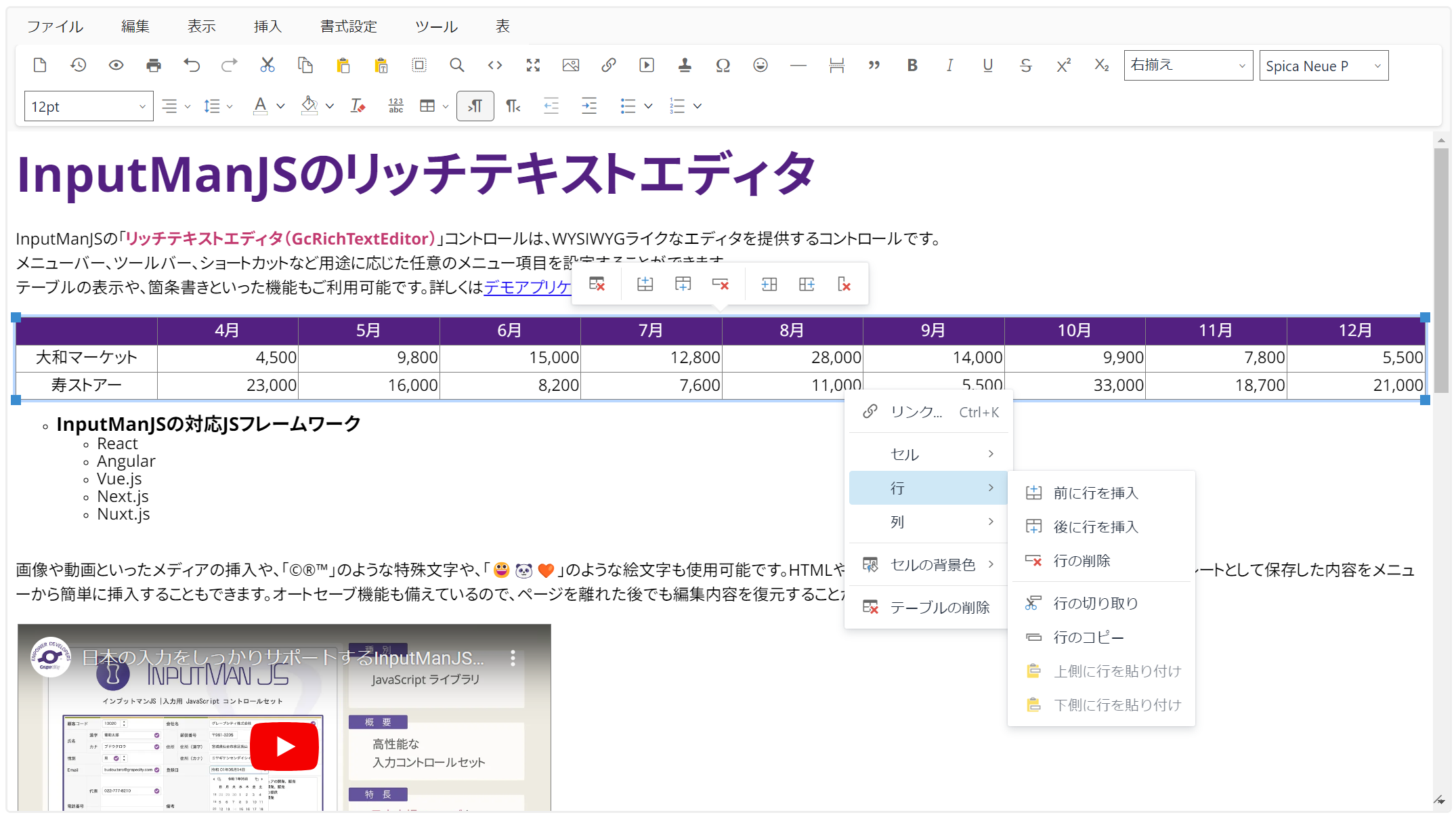Screen dimensions: 1456x819
Task: Insert a page break icon
Action: coord(836,65)
